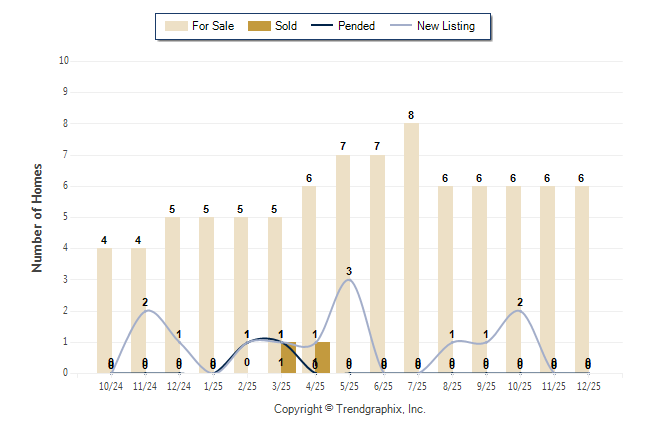The width and height of the screenshot is (646, 434).
Task: Click the 6/25 x-axis label
Action: coord(384,385)
